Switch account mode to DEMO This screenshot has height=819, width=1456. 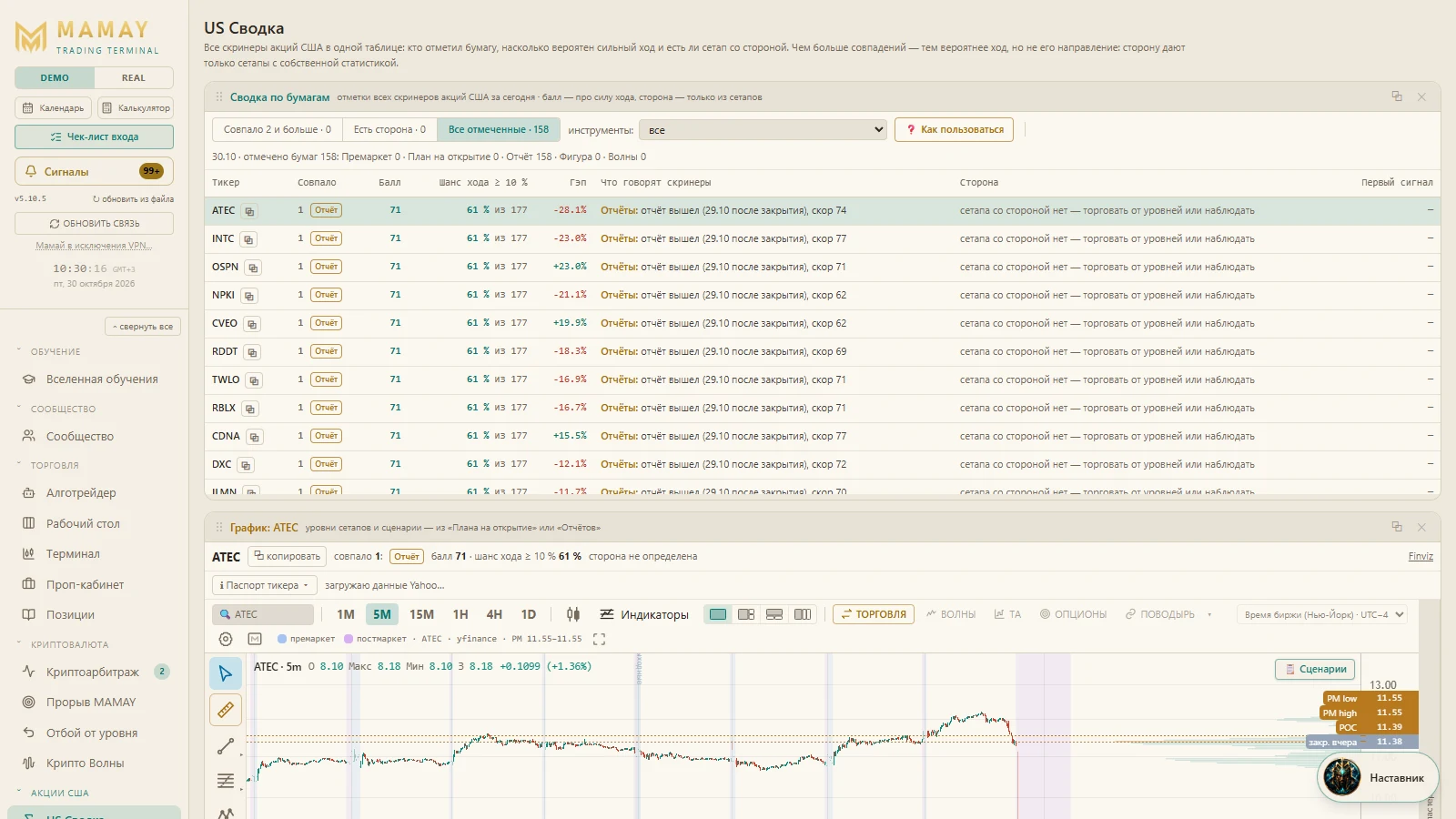55,78
